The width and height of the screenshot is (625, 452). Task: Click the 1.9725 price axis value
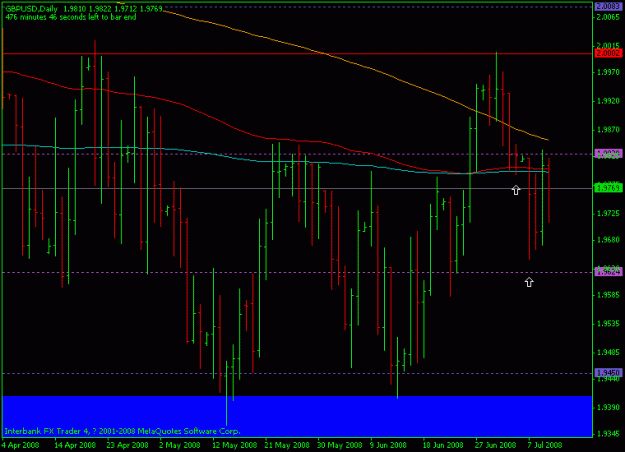click(x=608, y=214)
